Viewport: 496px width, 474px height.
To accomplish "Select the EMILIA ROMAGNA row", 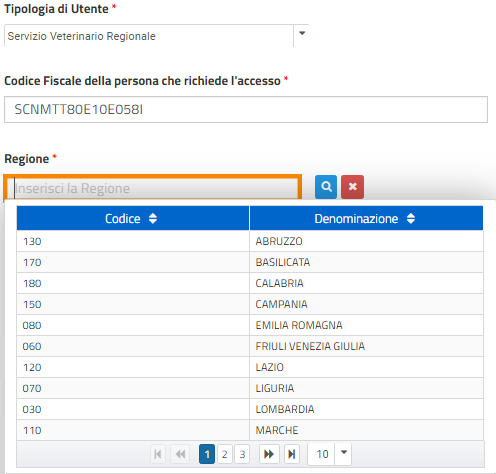I will coord(250,325).
